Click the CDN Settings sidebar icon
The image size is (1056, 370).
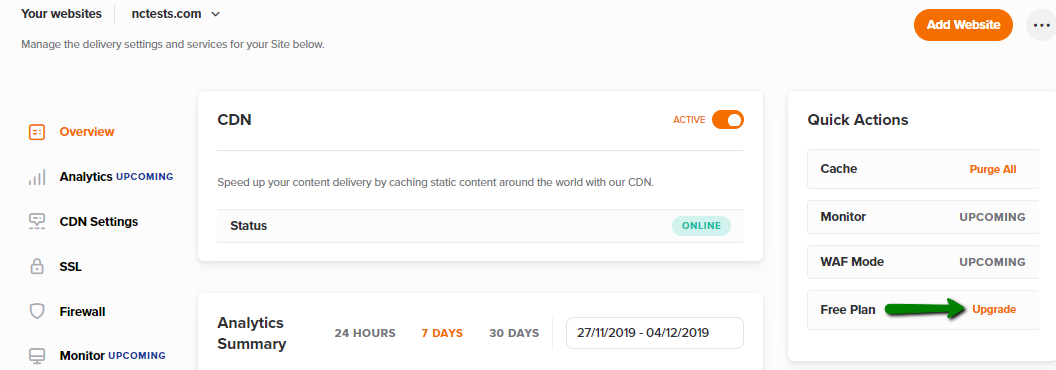37,222
